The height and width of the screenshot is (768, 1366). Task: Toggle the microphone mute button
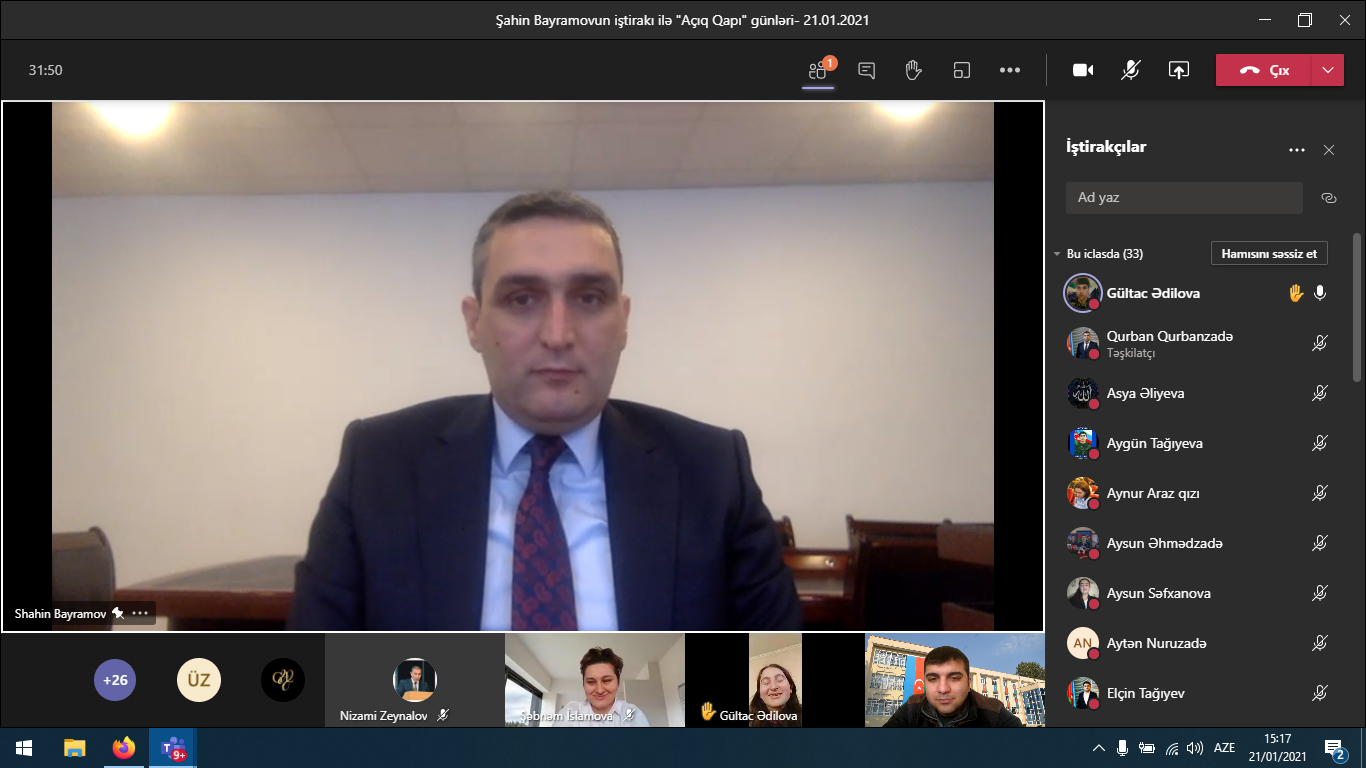pos(1131,70)
